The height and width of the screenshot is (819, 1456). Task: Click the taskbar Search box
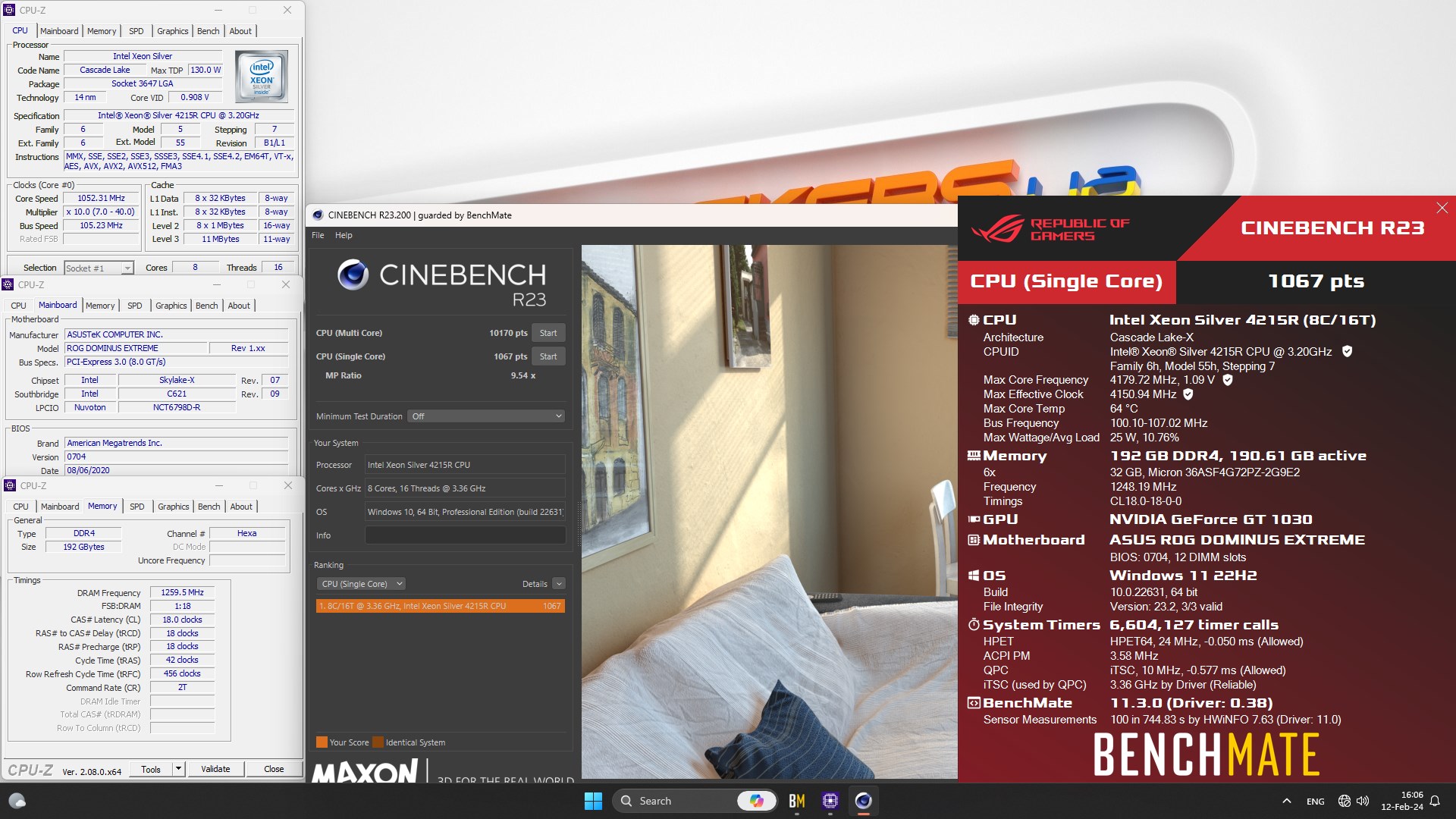[x=695, y=801]
